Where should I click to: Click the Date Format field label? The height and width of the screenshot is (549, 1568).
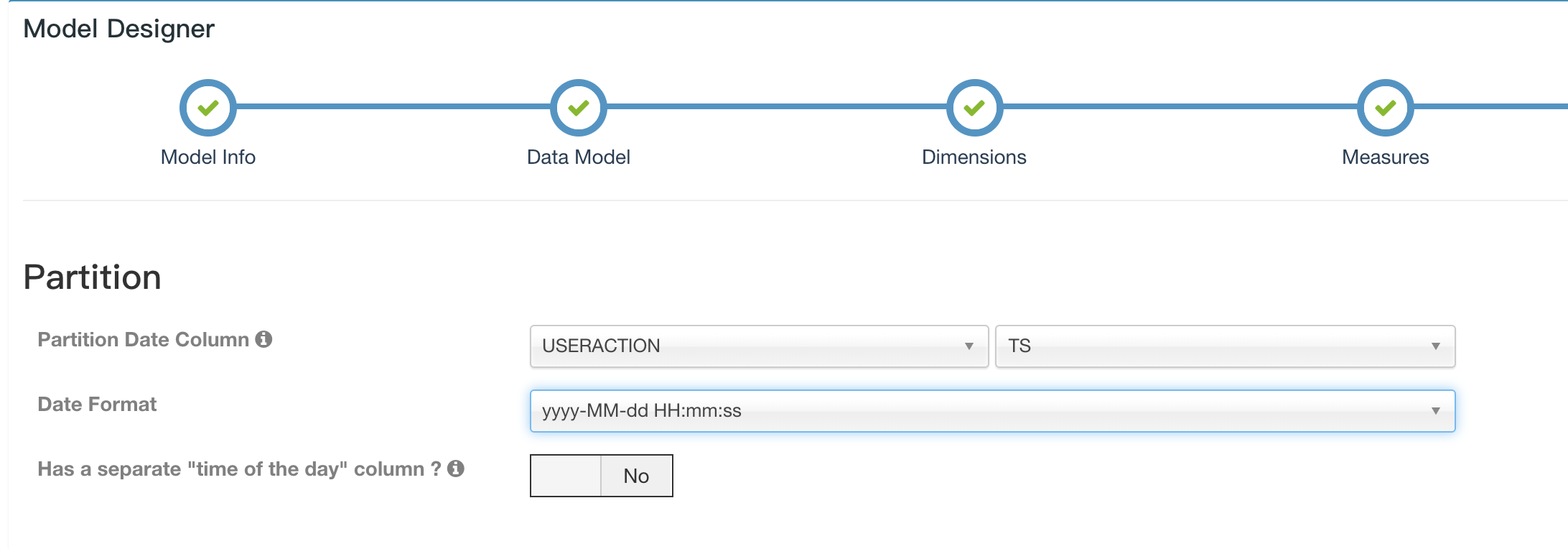(97, 404)
